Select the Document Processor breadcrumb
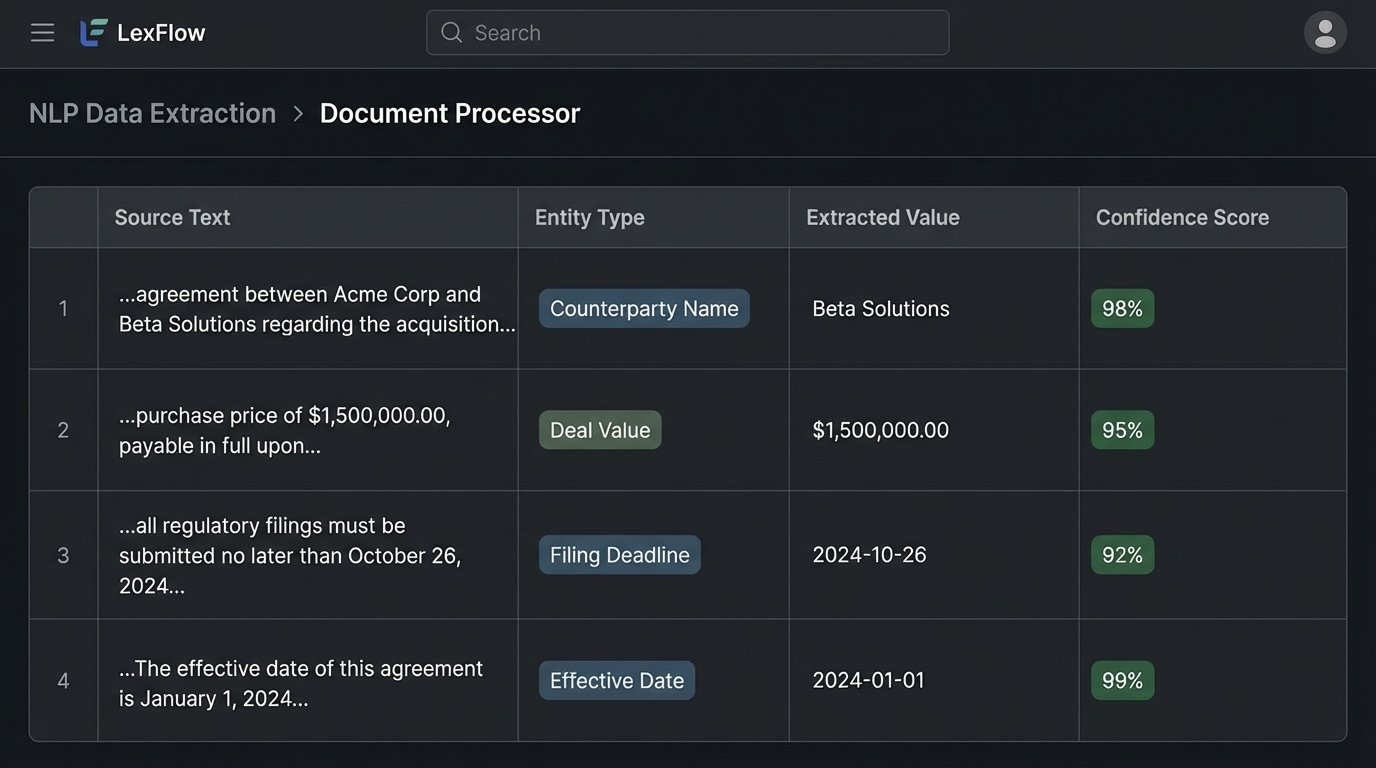1376x768 pixels. [x=449, y=113]
